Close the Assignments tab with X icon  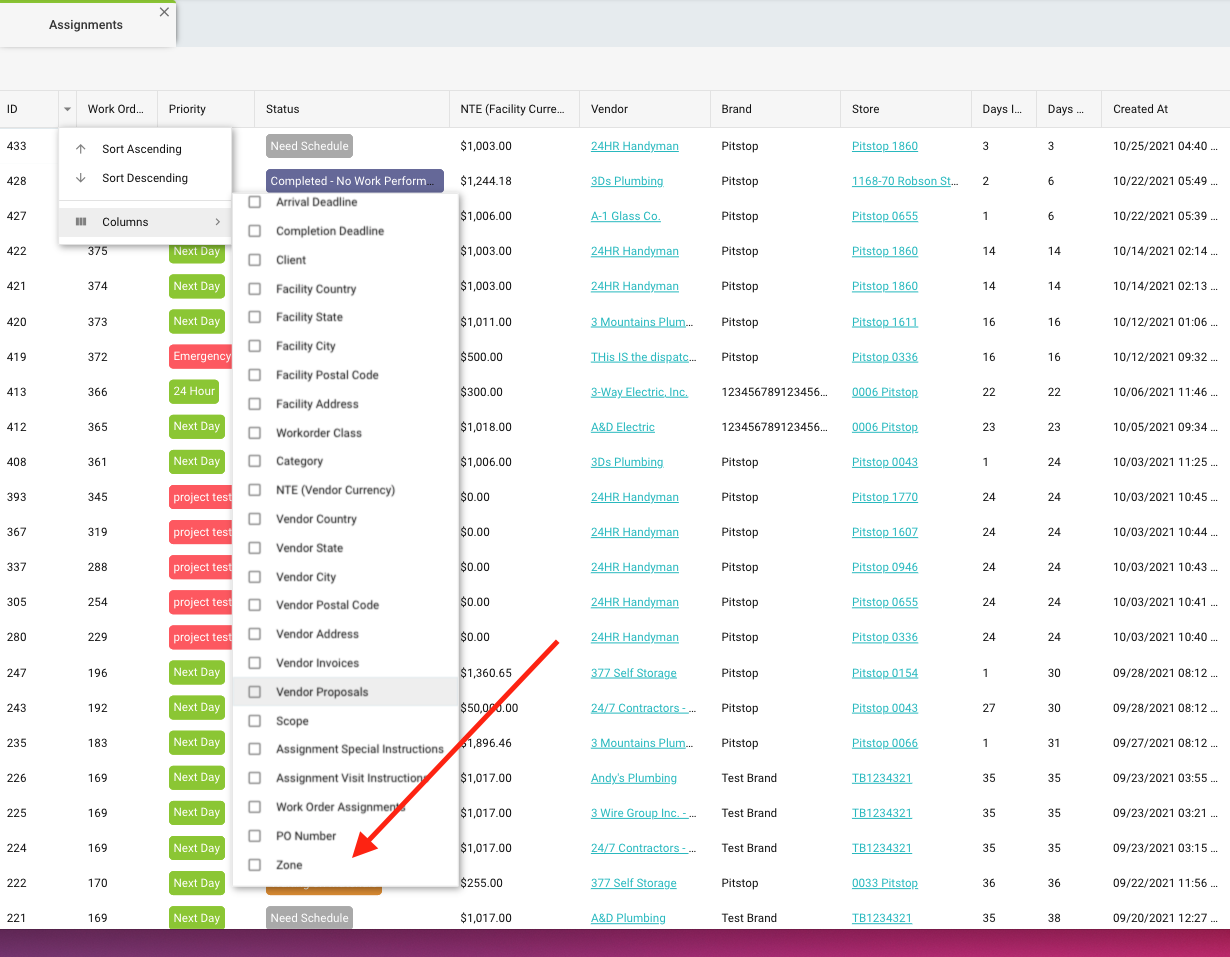[164, 13]
